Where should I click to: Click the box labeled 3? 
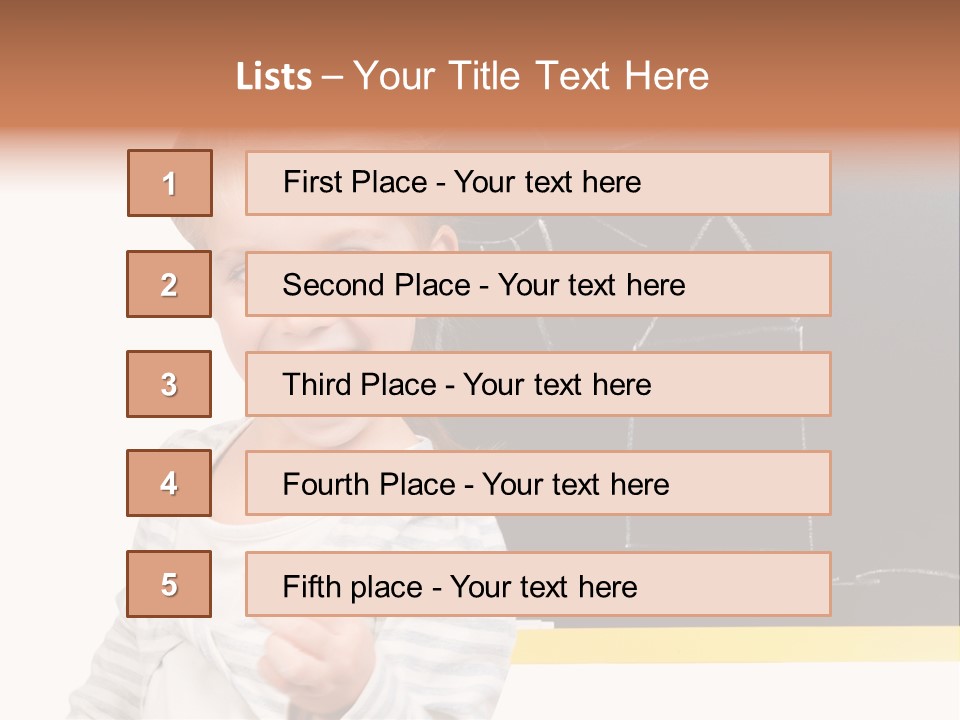click(x=170, y=384)
